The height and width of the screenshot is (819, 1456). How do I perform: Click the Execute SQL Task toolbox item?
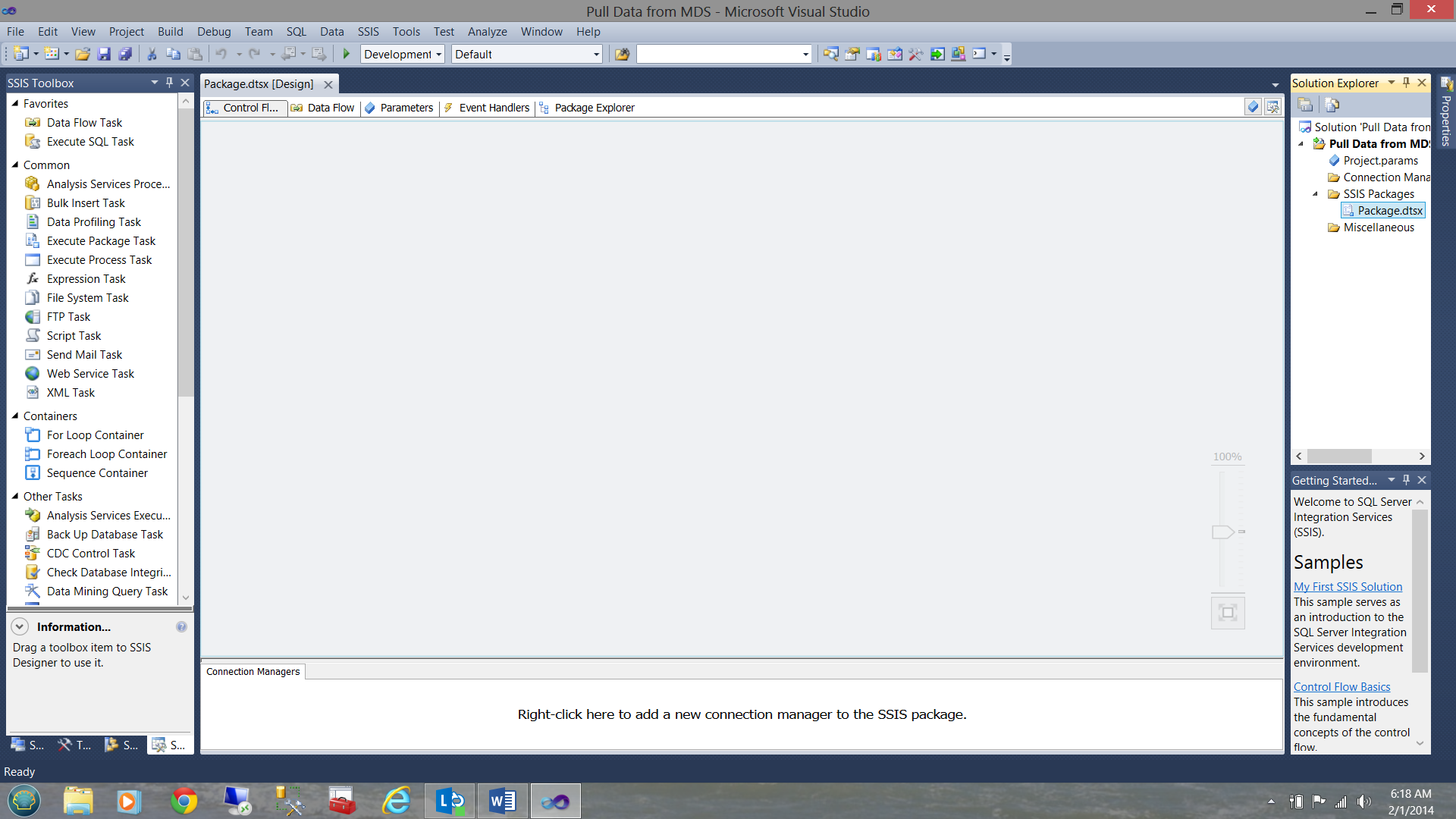click(x=89, y=142)
